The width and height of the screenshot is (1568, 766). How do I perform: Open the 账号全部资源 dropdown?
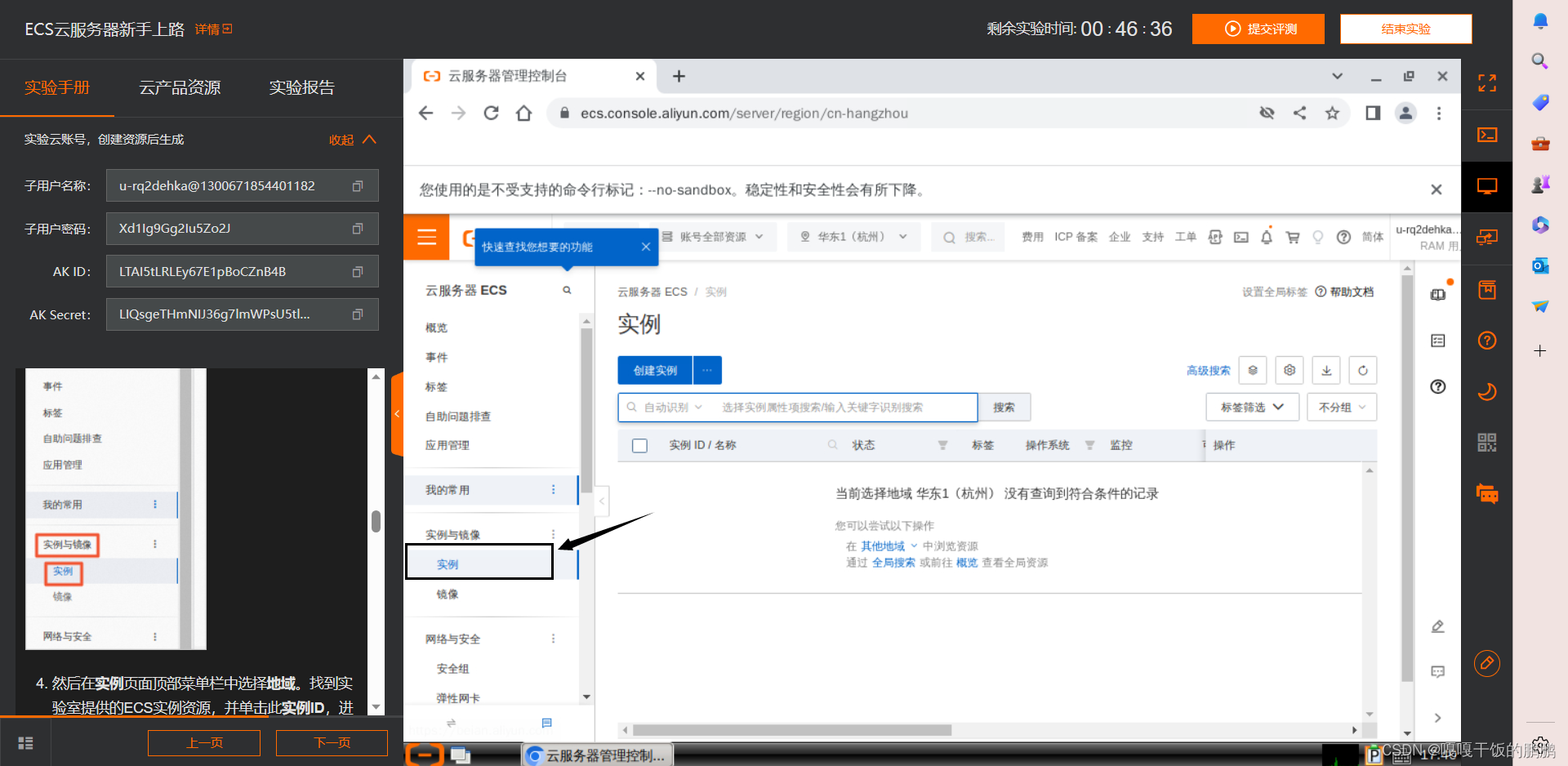coord(713,237)
